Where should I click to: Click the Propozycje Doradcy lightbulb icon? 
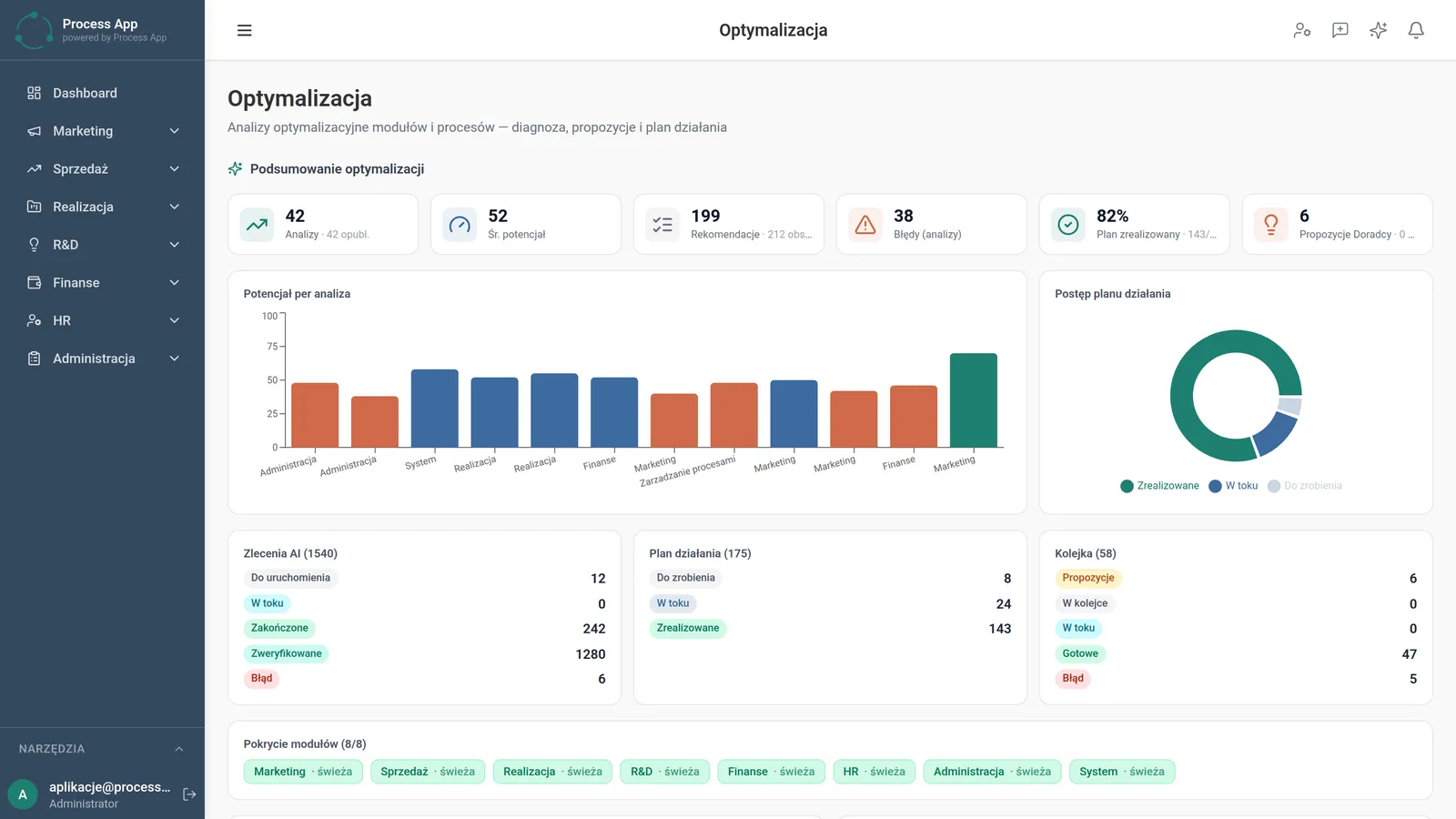point(1272,224)
